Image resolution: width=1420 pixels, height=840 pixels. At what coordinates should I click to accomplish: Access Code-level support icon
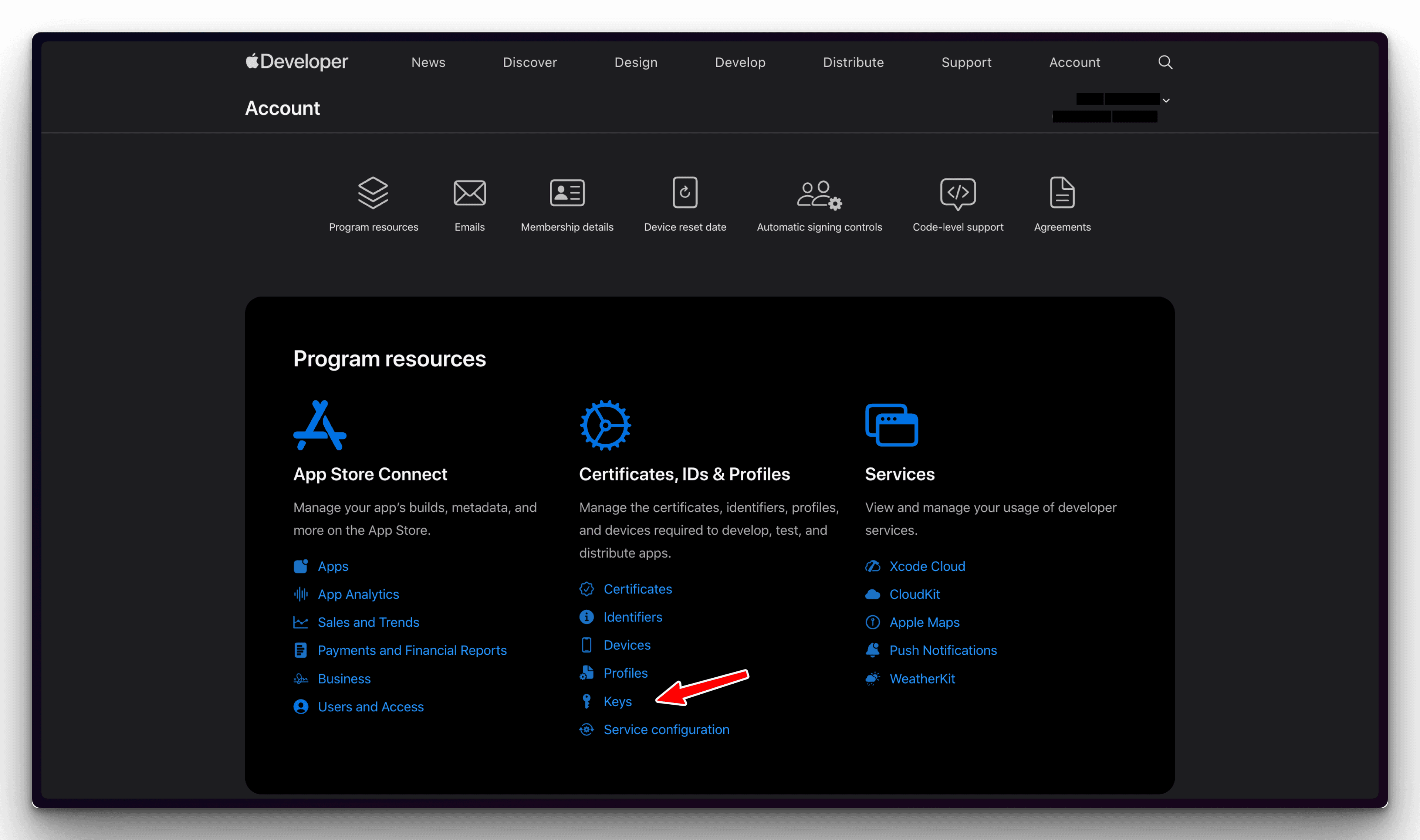tap(957, 194)
